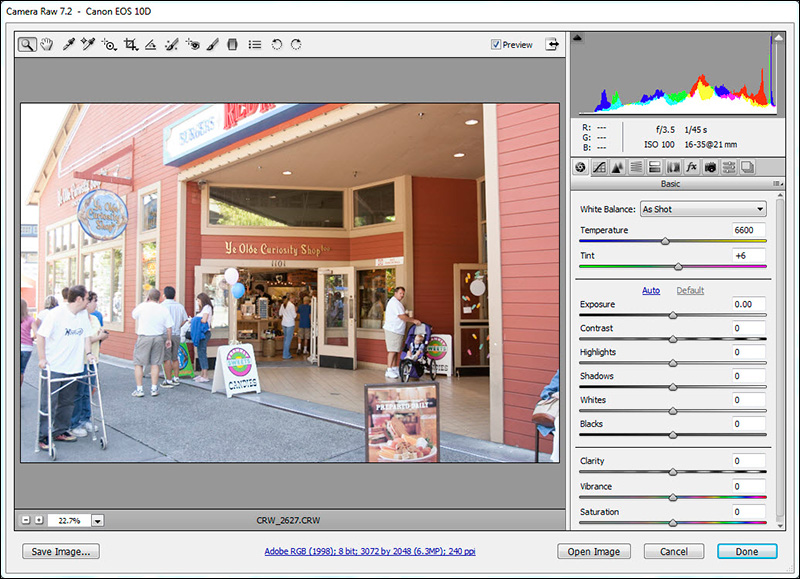Select the Adjustment Brush tool
Screen dimensions: 800x579
point(213,45)
